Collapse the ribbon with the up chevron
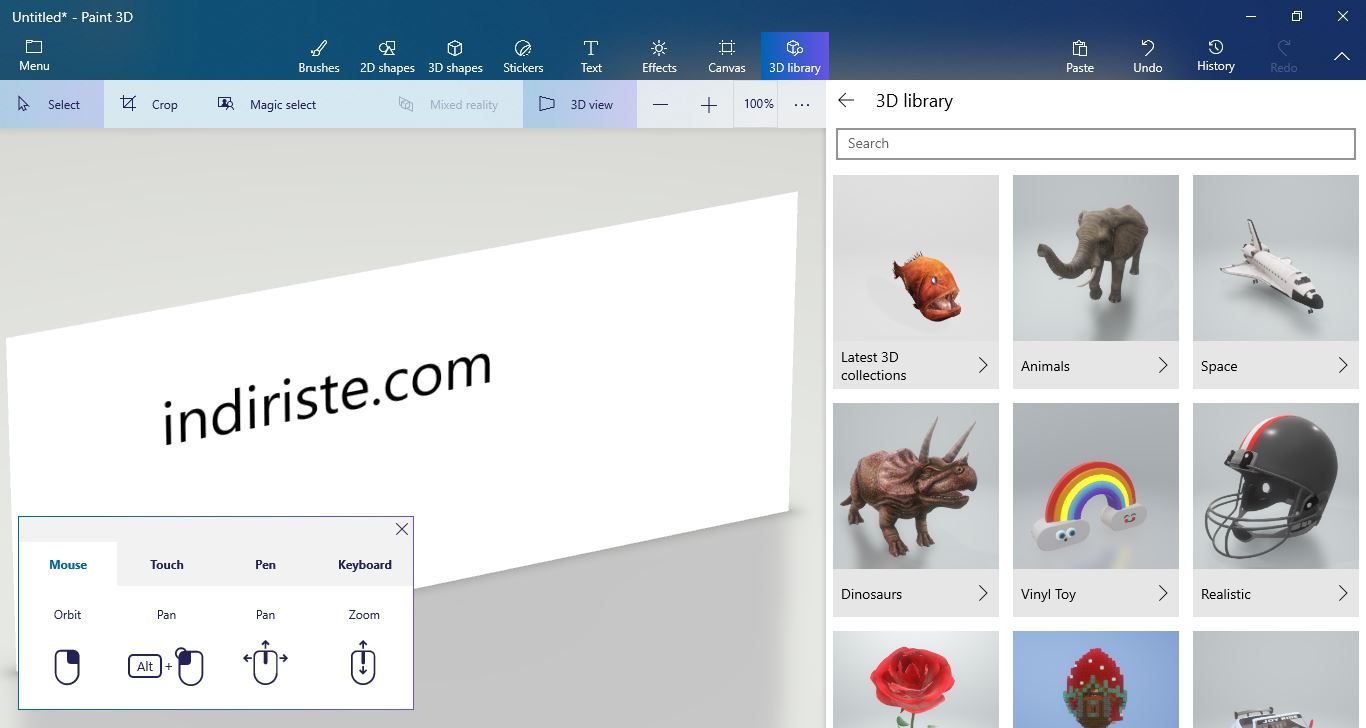 (x=1342, y=57)
